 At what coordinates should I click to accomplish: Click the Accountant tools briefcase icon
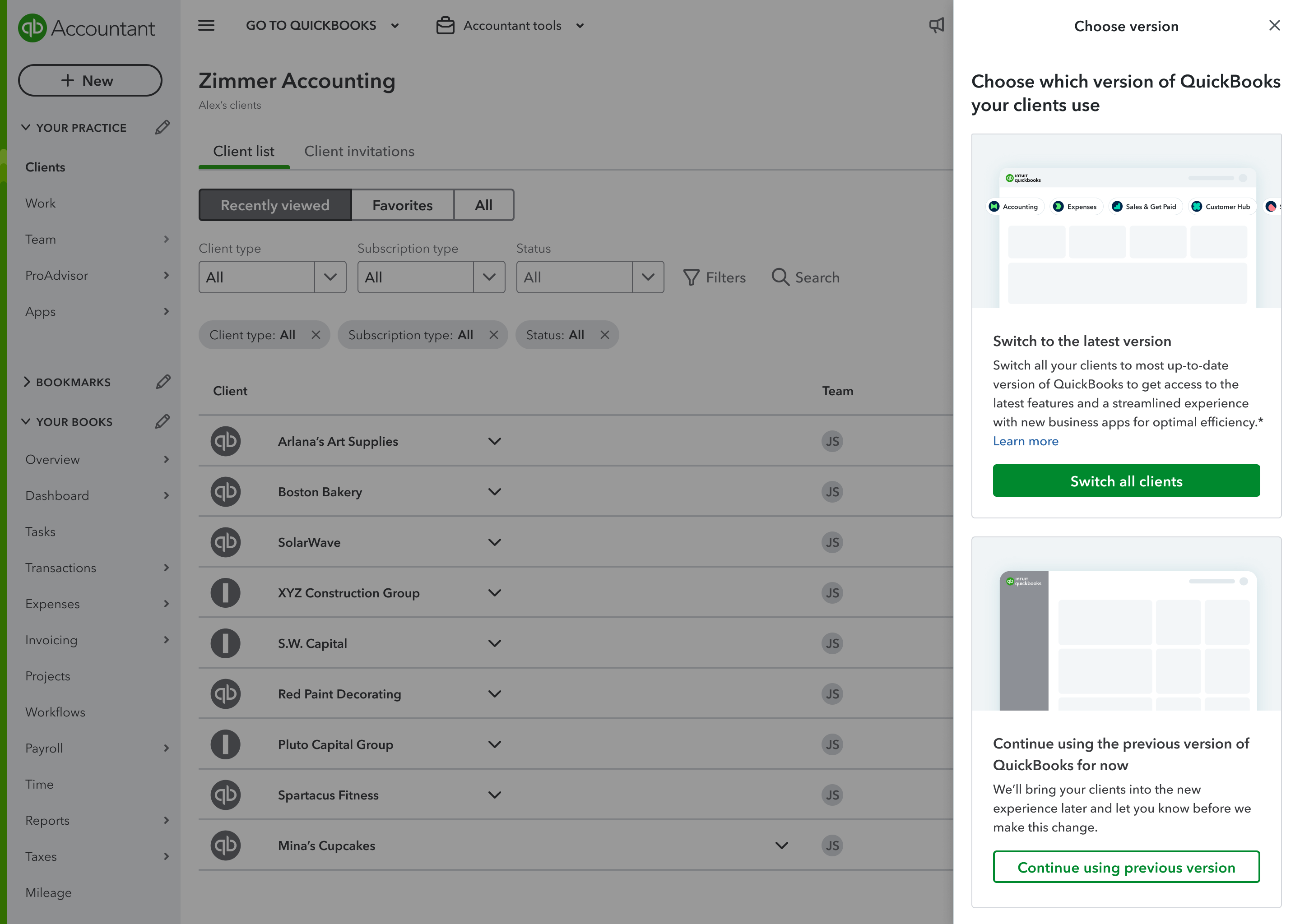point(445,26)
